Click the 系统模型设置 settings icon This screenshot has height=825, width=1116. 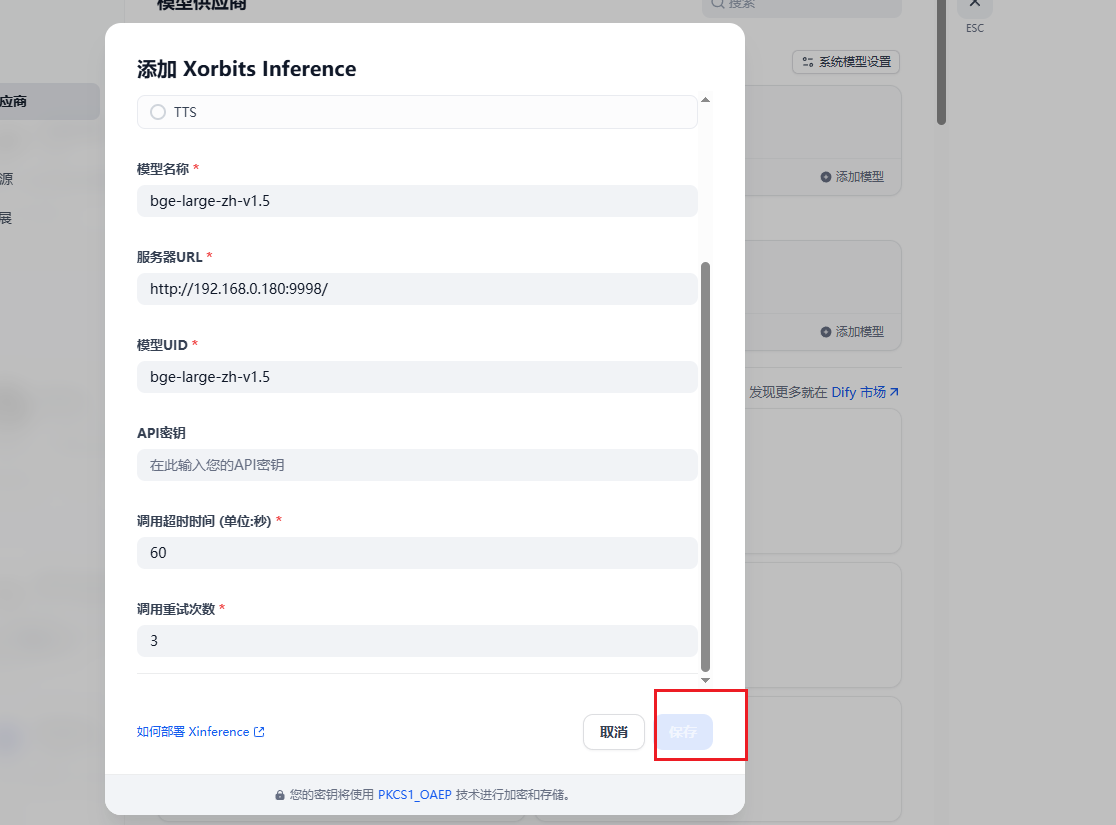tap(808, 62)
